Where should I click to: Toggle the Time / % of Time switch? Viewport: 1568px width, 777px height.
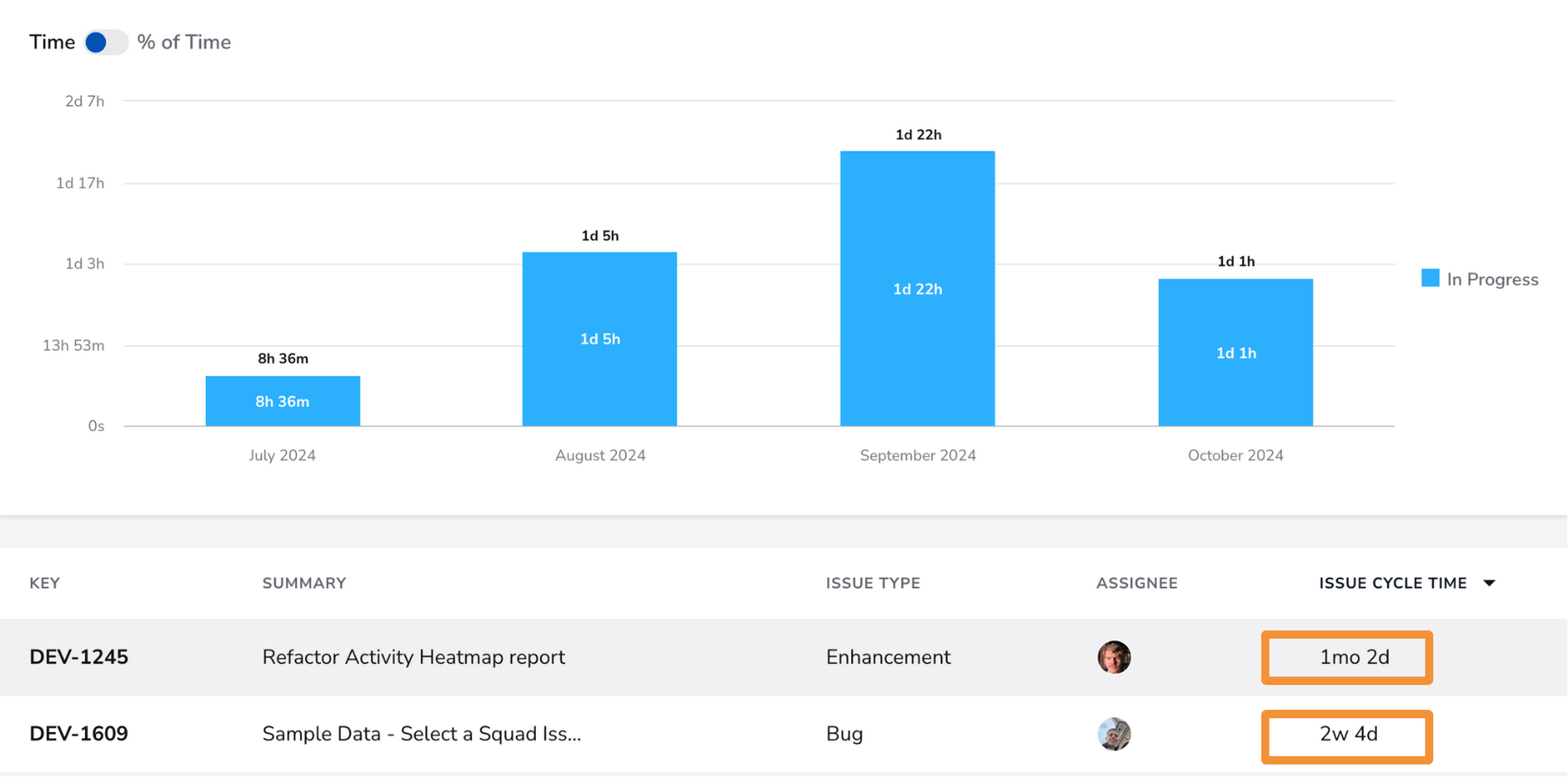[x=106, y=42]
